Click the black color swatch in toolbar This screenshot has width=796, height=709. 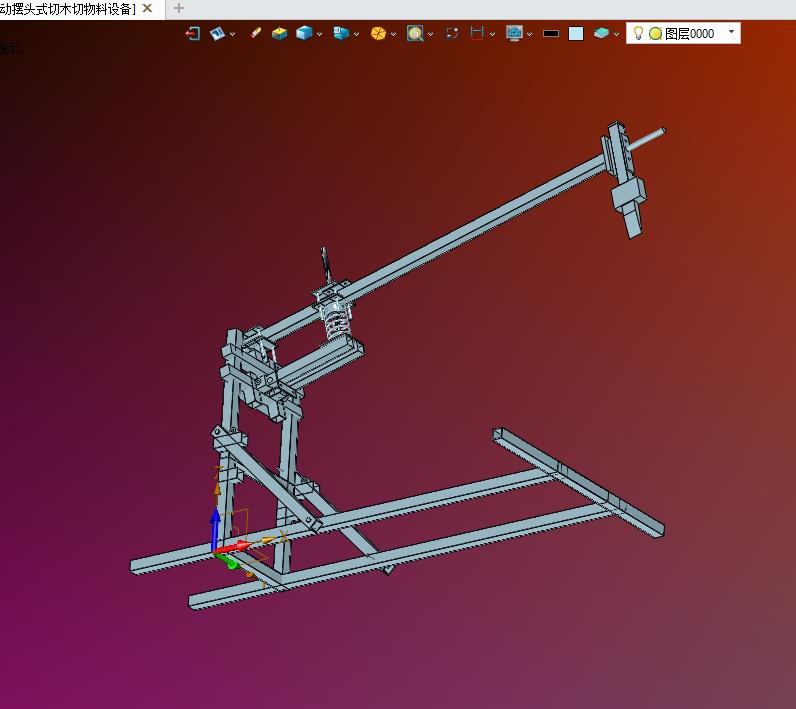(551, 34)
